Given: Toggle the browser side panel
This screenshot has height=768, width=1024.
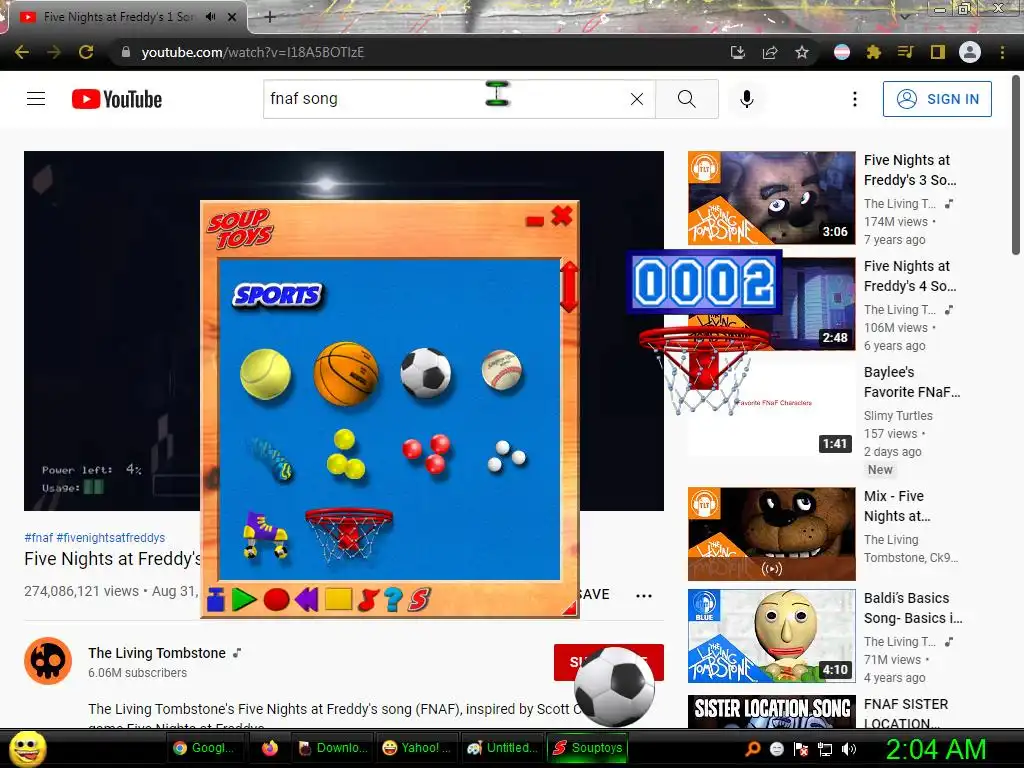Looking at the screenshot, I should tap(938, 52).
